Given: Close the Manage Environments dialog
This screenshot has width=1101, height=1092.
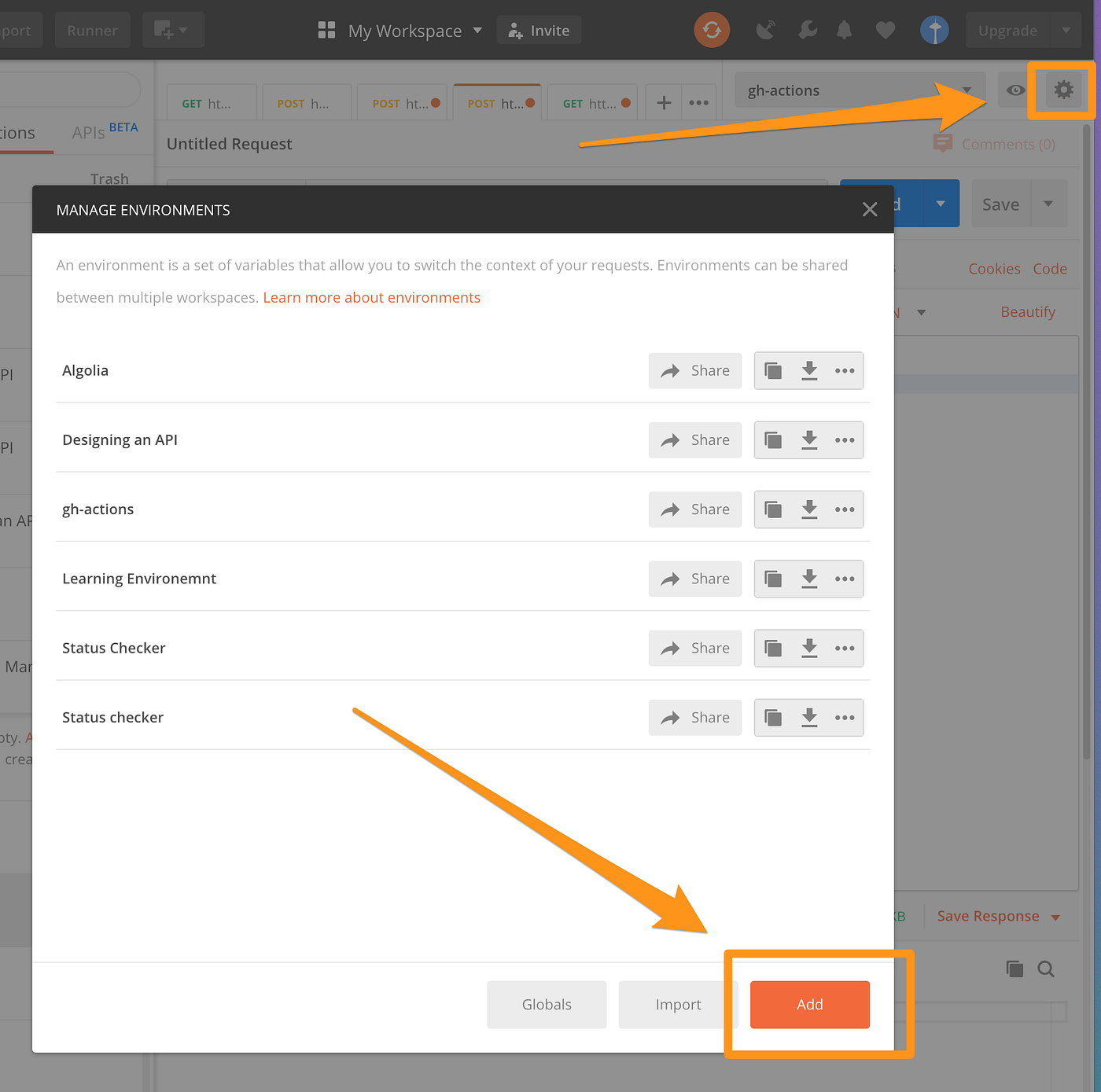Looking at the screenshot, I should pos(869,209).
